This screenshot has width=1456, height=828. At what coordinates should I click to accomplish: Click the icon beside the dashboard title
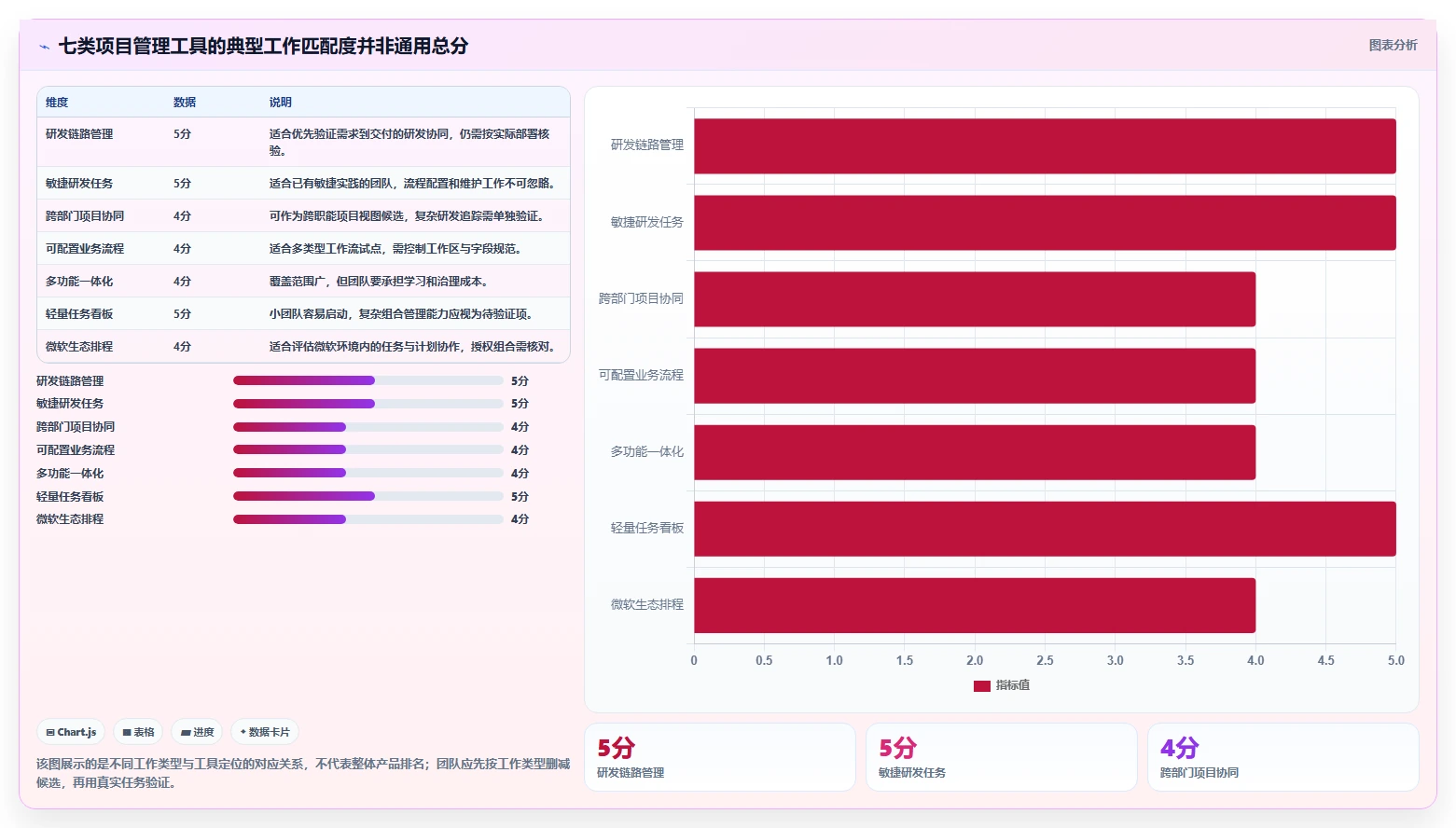pyautogui.click(x=44, y=46)
